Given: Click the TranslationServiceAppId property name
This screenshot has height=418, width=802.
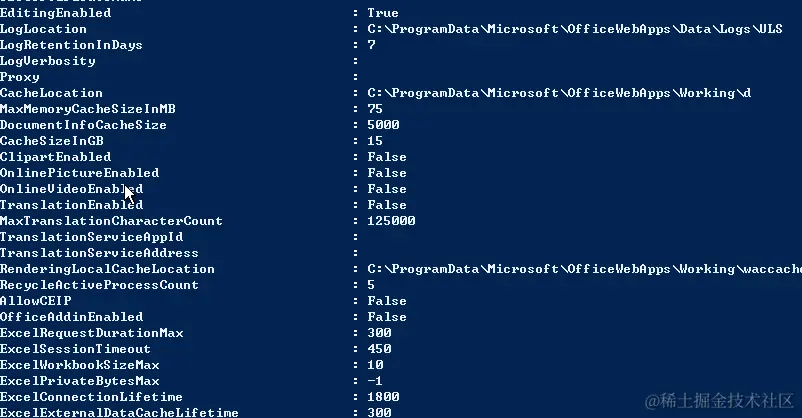Looking at the screenshot, I should point(91,237).
